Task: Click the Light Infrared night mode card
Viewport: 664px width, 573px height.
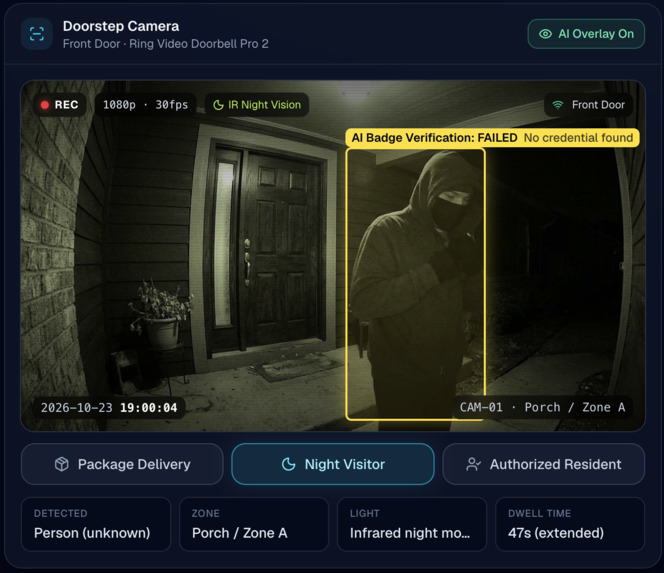Action: [x=412, y=524]
